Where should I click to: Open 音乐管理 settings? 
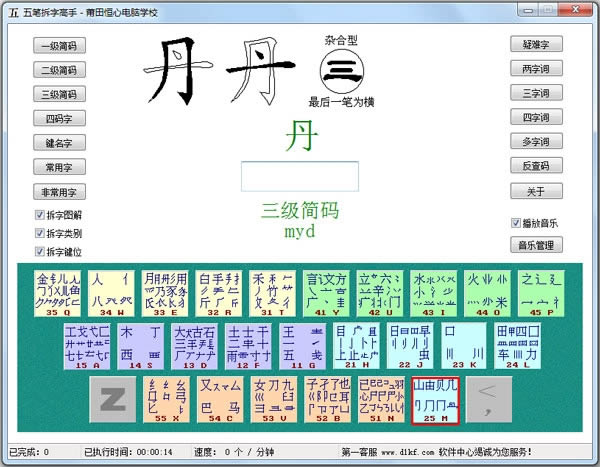point(536,245)
